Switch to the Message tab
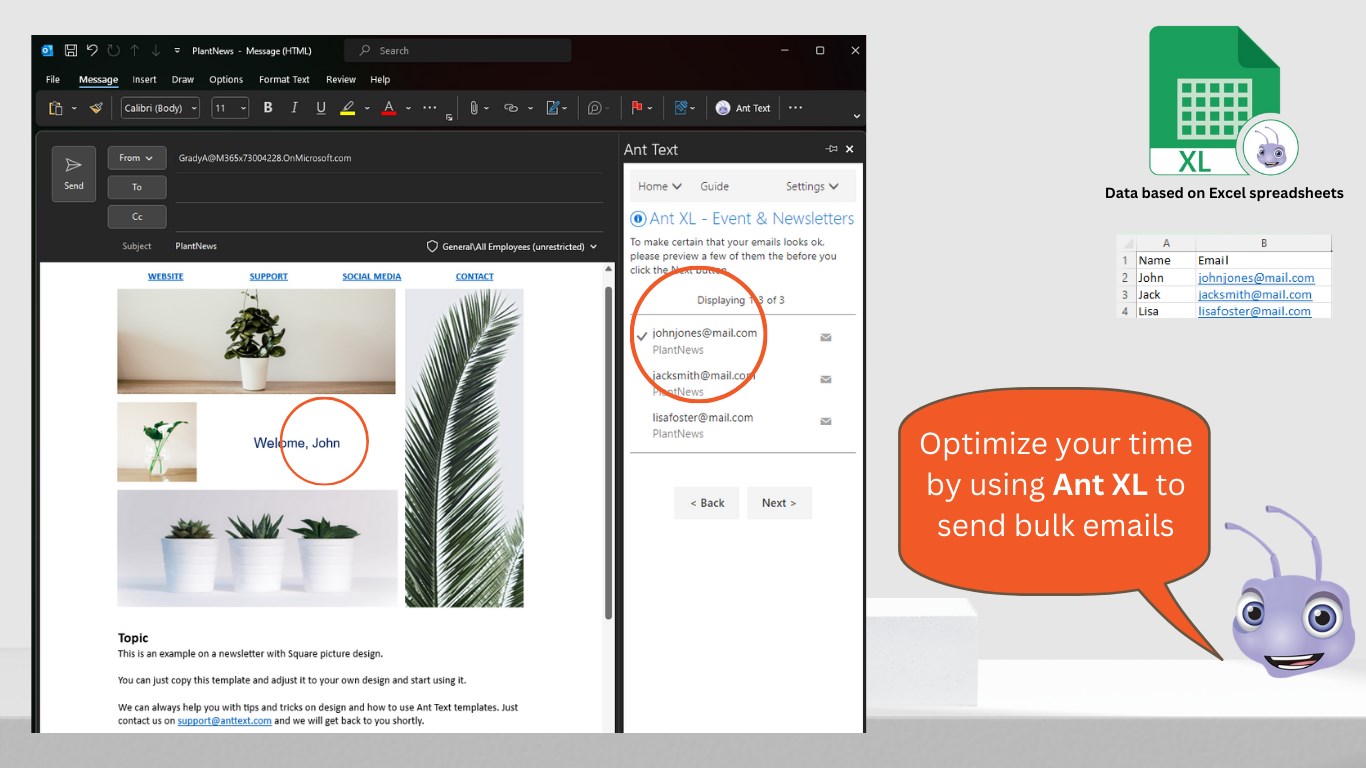This screenshot has width=1366, height=768. click(x=99, y=79)
